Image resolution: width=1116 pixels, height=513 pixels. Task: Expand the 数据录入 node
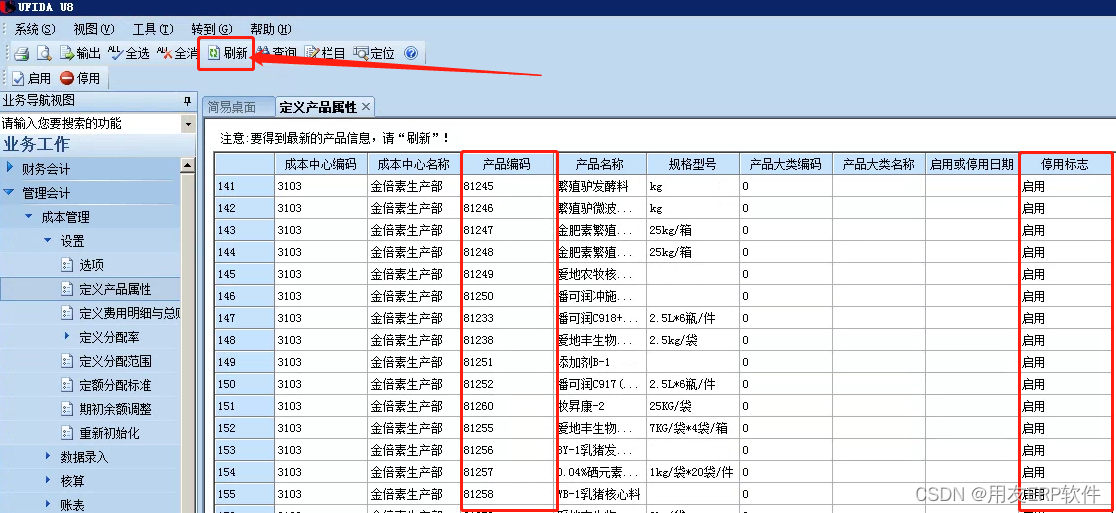[x=48, y=457]
